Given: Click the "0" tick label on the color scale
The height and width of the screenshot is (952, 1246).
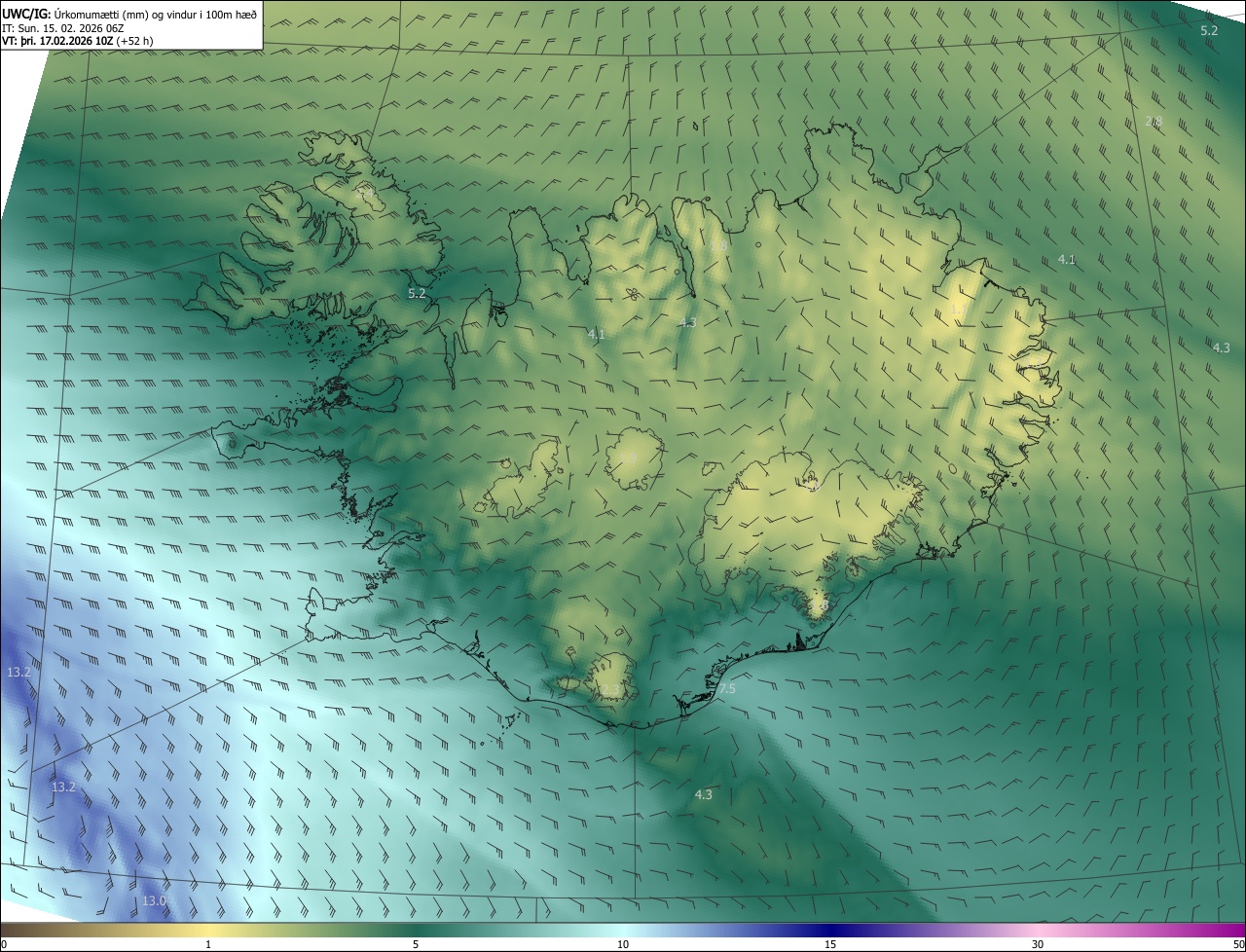Looking at the screenshot, I should (4, 944).
